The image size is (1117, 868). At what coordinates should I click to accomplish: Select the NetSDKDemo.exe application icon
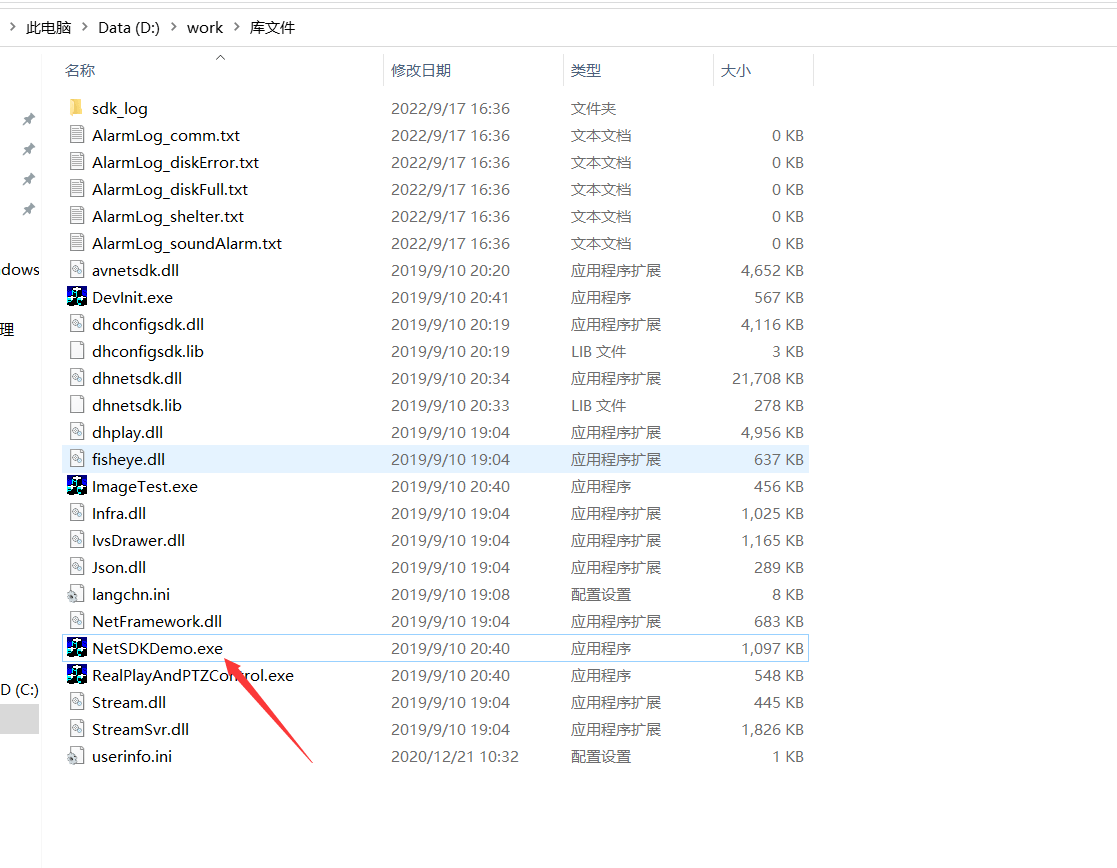[x=76, y=647]
